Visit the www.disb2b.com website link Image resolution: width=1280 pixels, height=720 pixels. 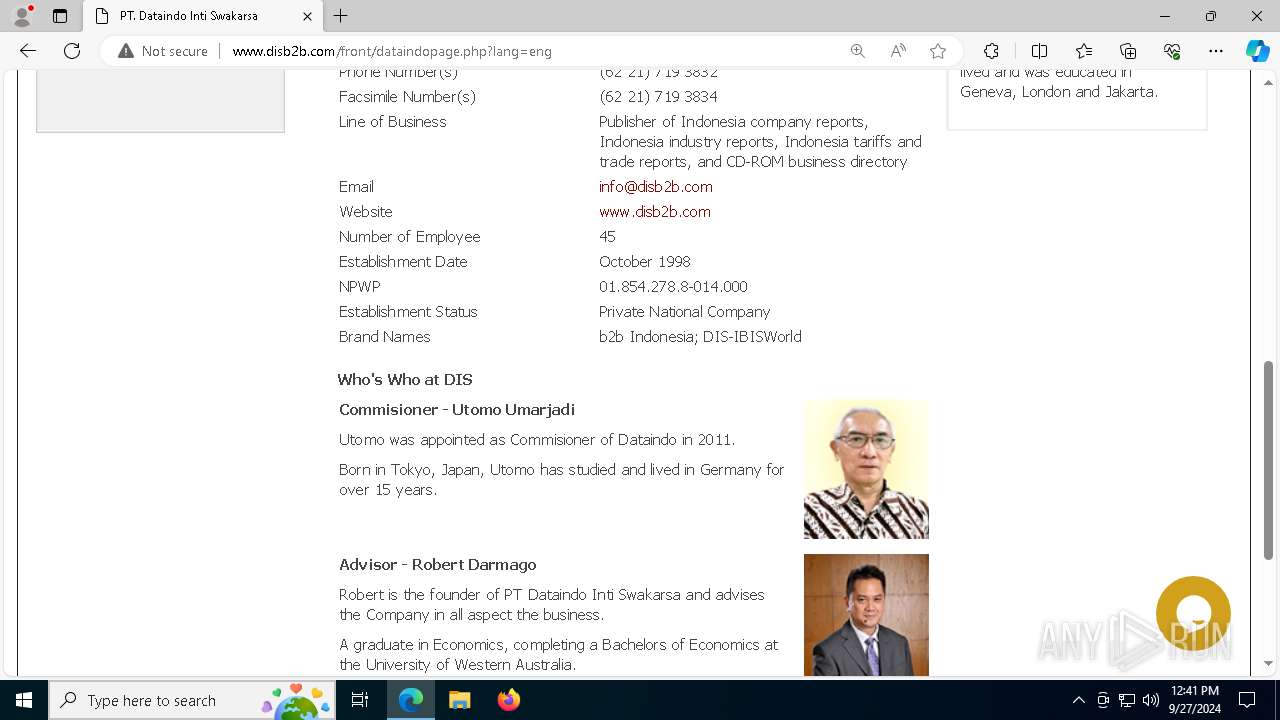click(x=655, y=212)
